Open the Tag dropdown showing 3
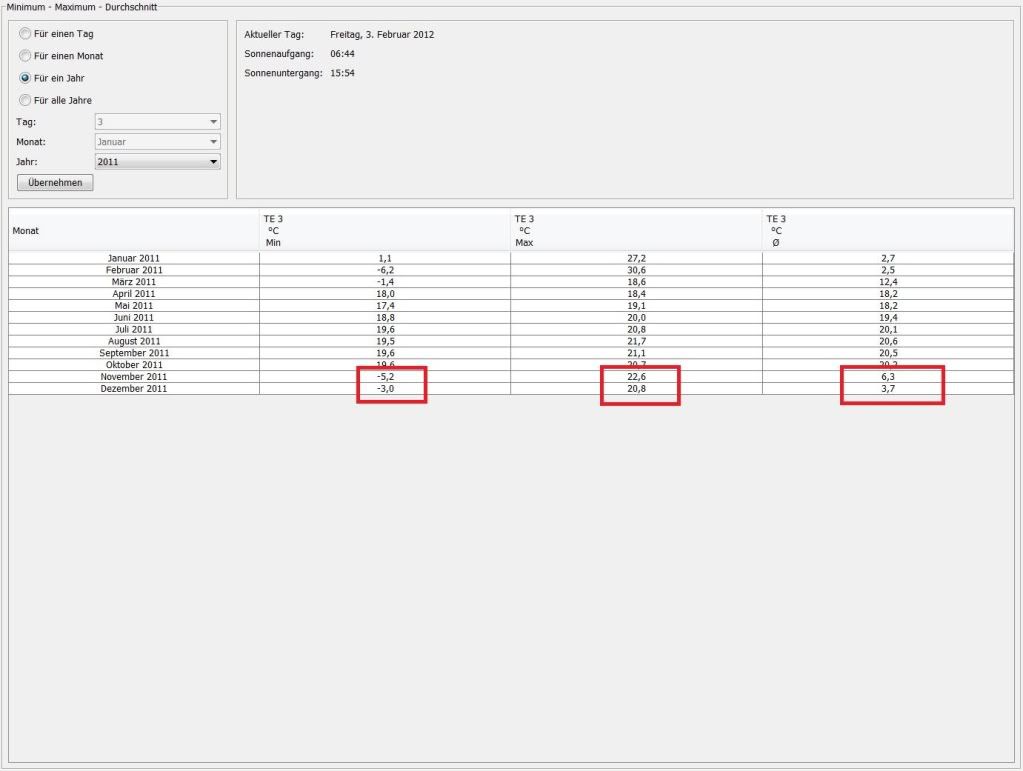Image resolution: width=1023 pixels, height=771 pixels. click(x=157, y=122)
